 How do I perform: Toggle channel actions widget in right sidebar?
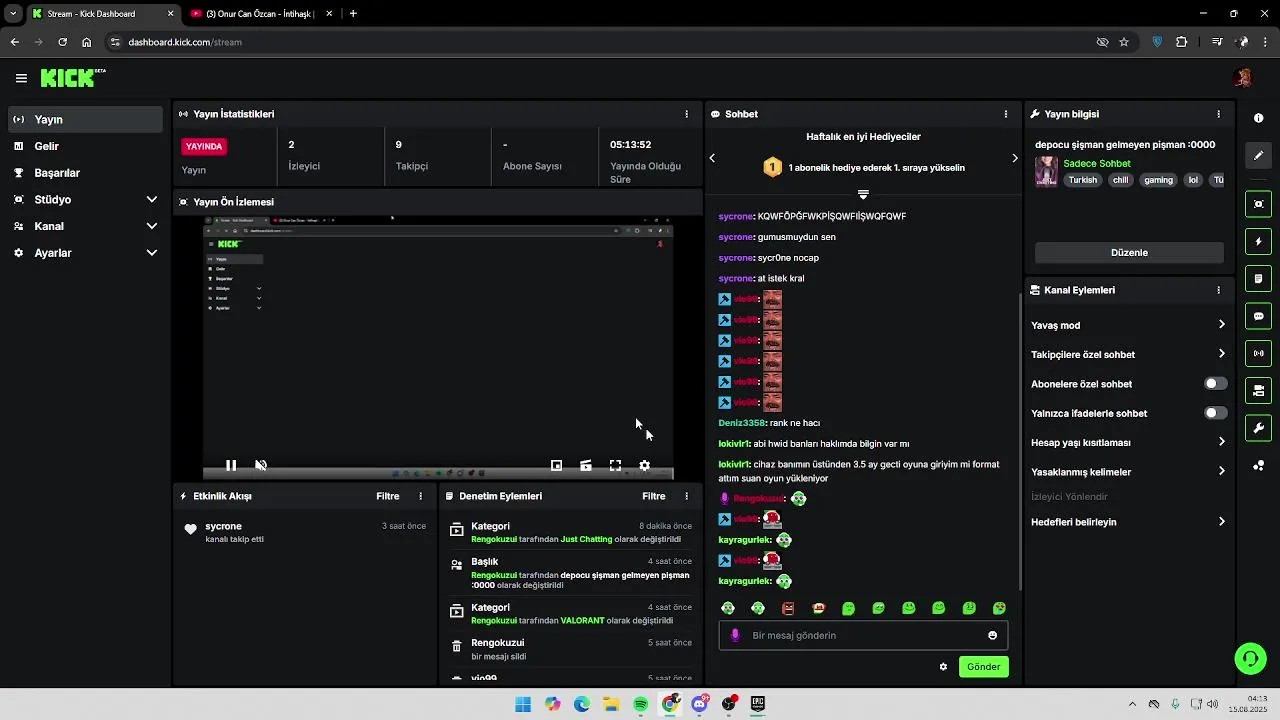pos(1258,390)
